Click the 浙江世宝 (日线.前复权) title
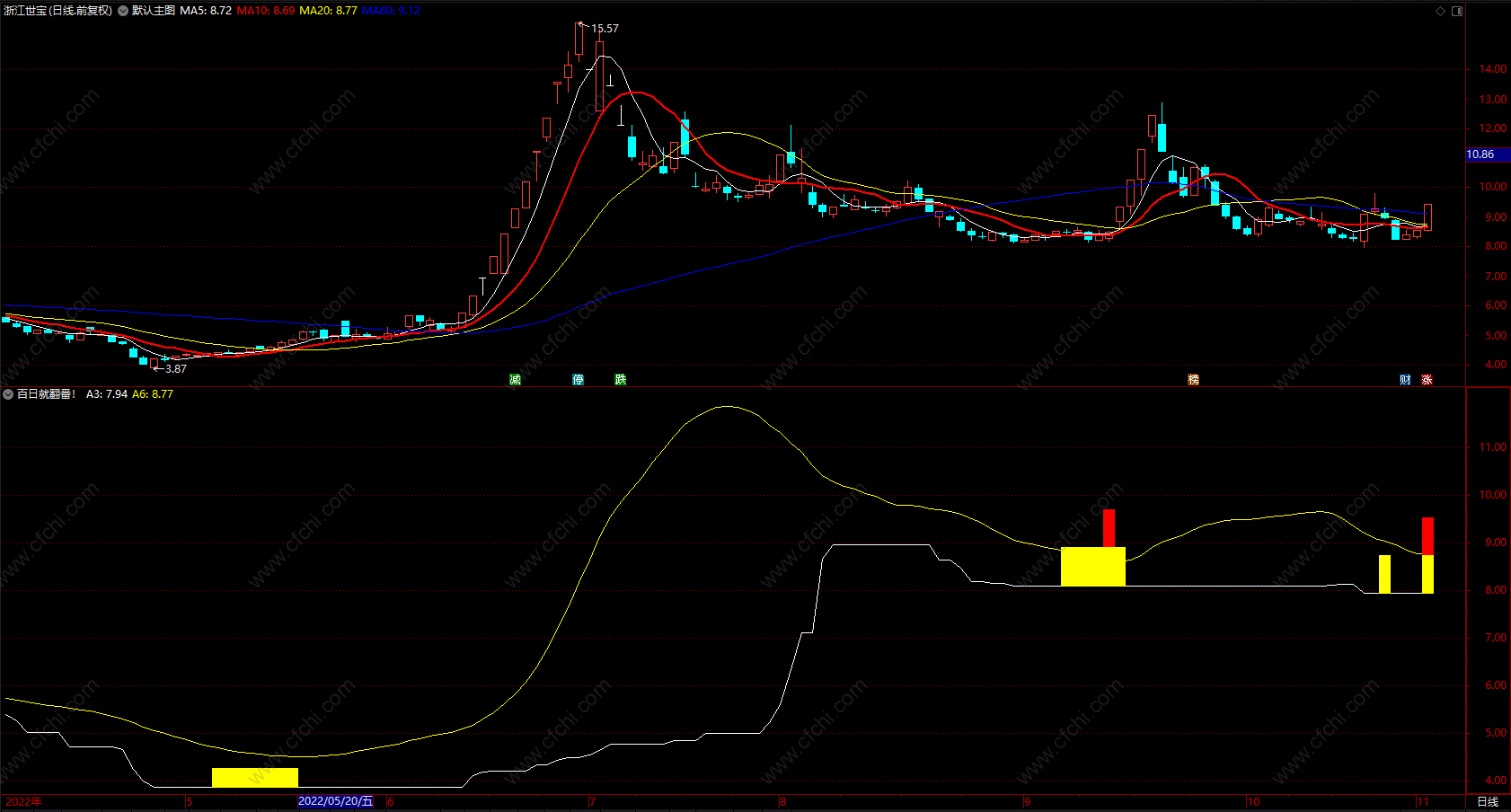The image size is (1511, 812). (58, 11)
